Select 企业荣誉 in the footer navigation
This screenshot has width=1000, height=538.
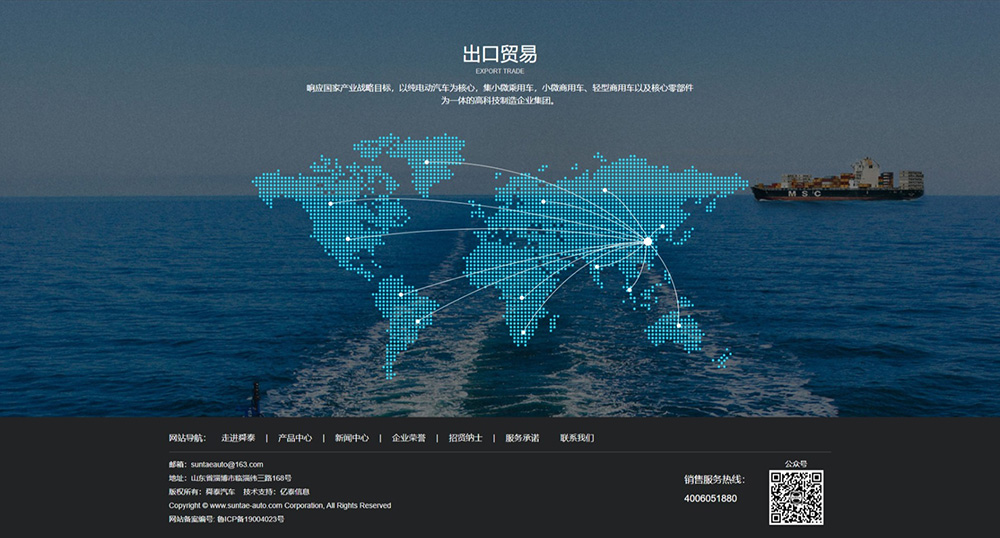[x=408, y=438]
